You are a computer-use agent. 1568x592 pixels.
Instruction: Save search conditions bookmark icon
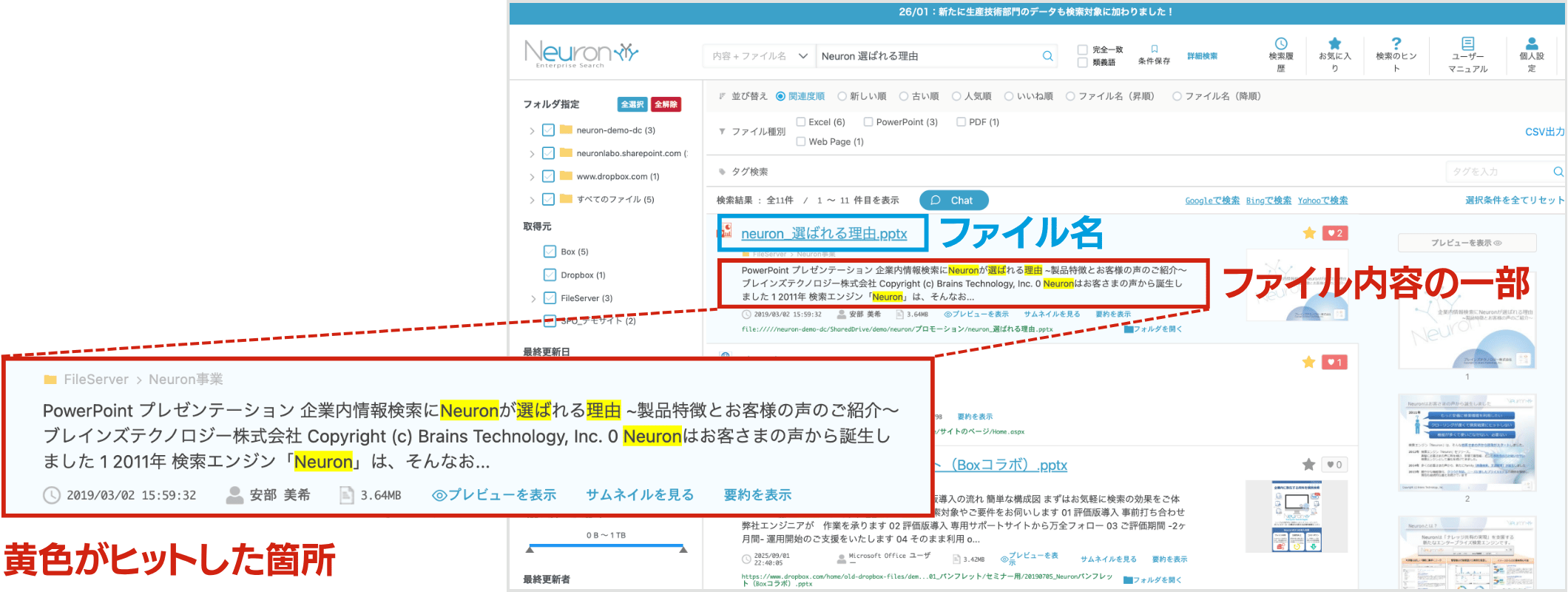pos(1154,49)
